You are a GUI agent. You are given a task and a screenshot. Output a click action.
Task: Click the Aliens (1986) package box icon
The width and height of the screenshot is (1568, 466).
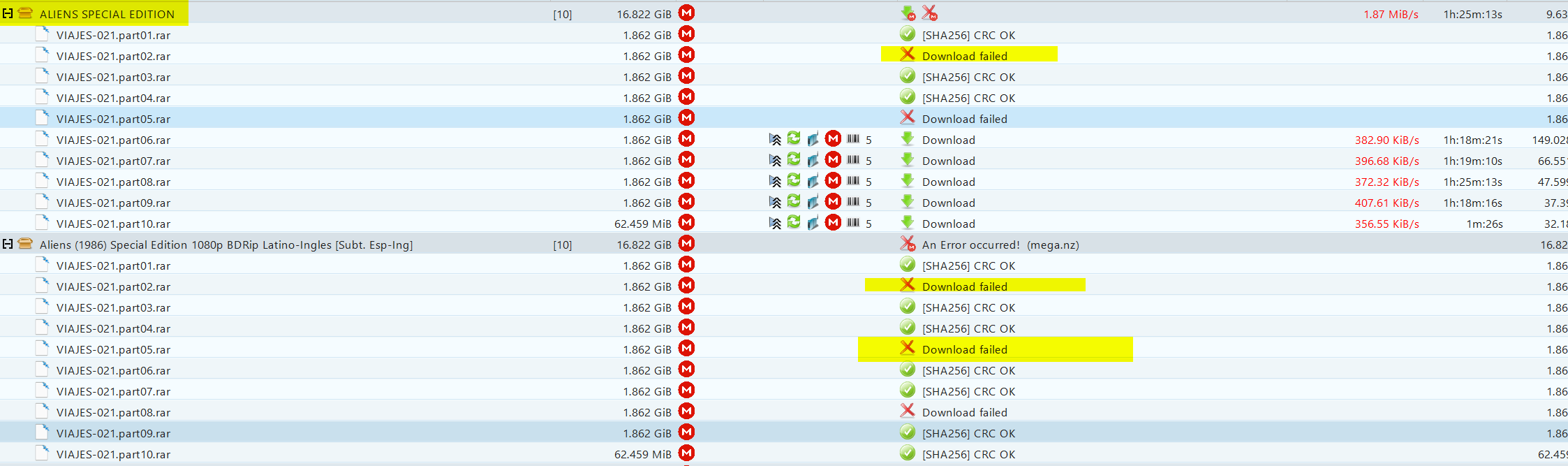pyautogui.click(x=25, y=244)
